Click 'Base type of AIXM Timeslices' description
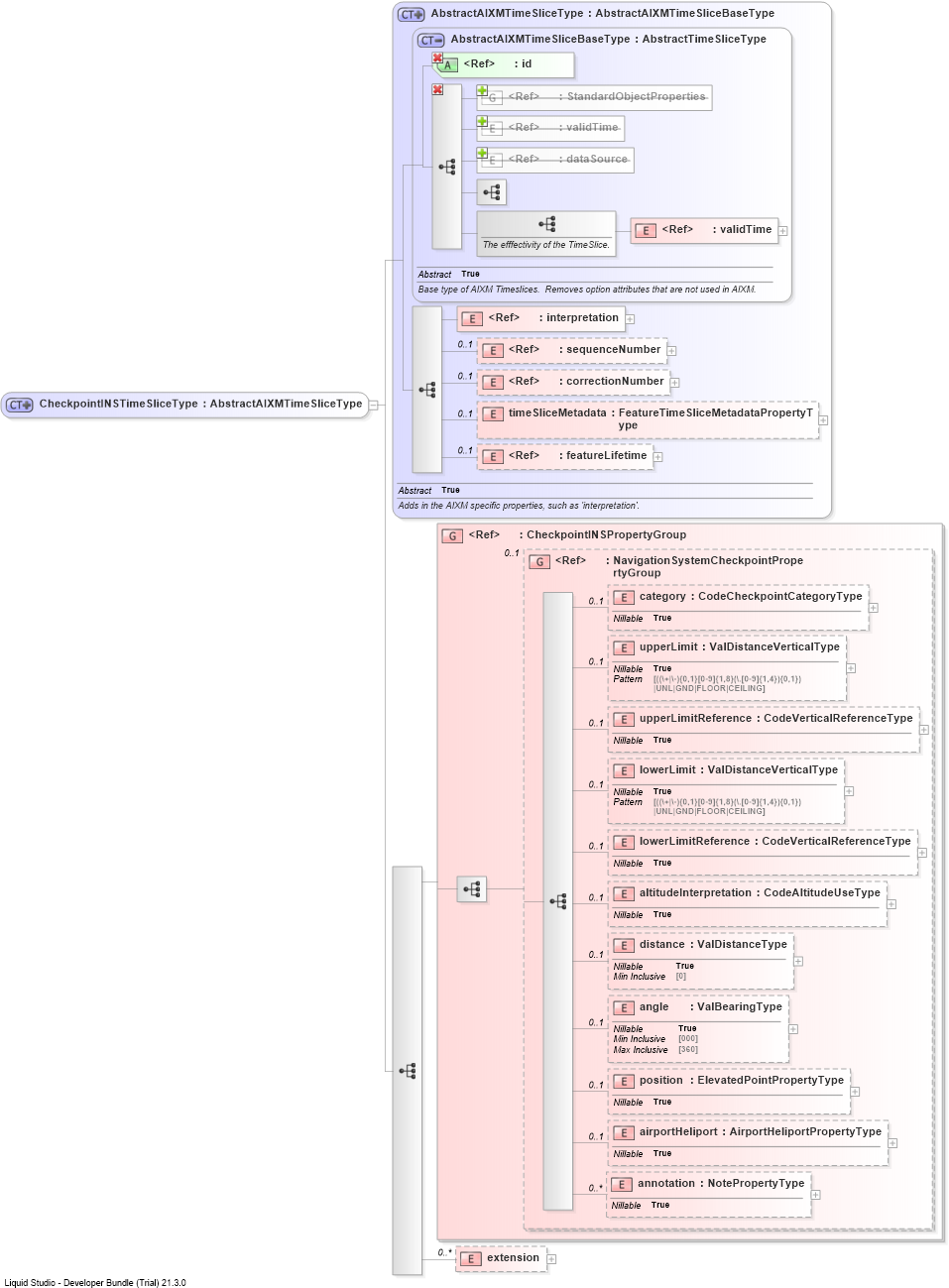Image resolution: width=949 pixels, height=1288 pixels. [x=587, y=290]
